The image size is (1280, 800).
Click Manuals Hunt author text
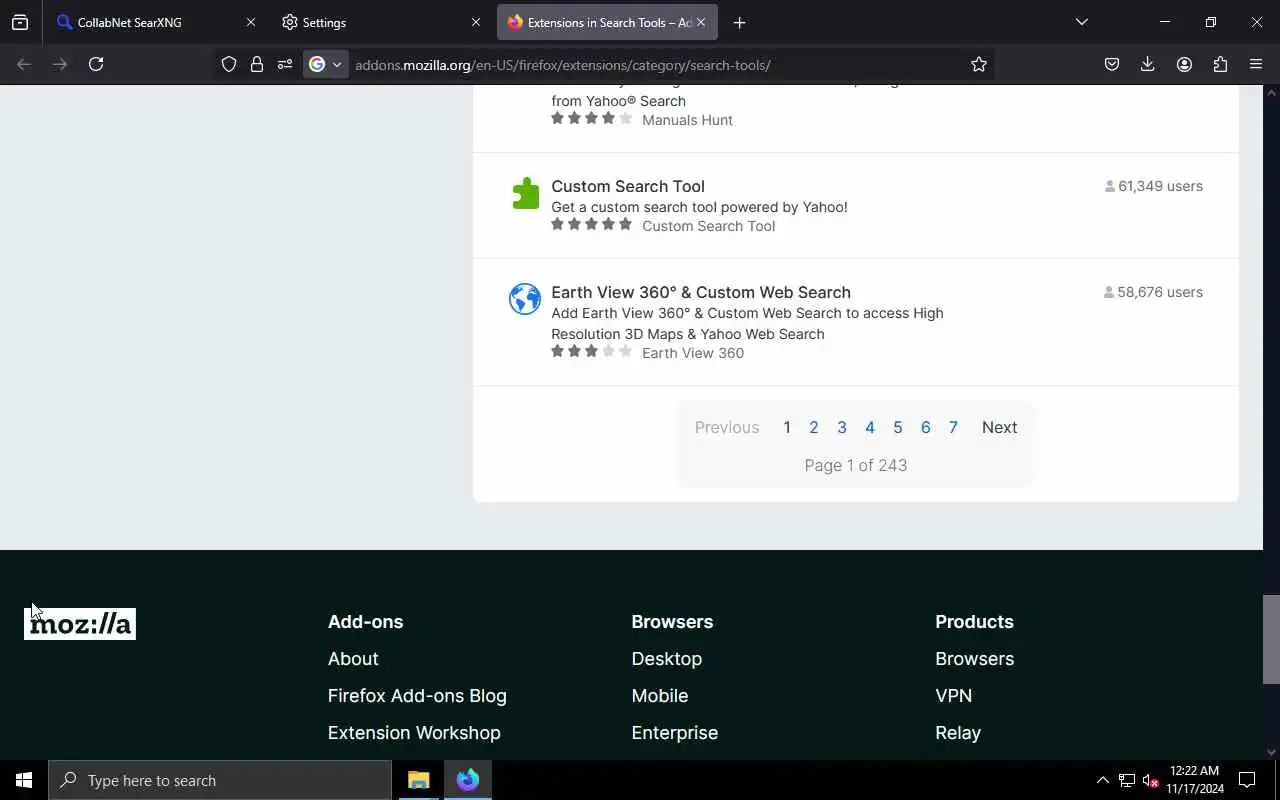point(687,120)
